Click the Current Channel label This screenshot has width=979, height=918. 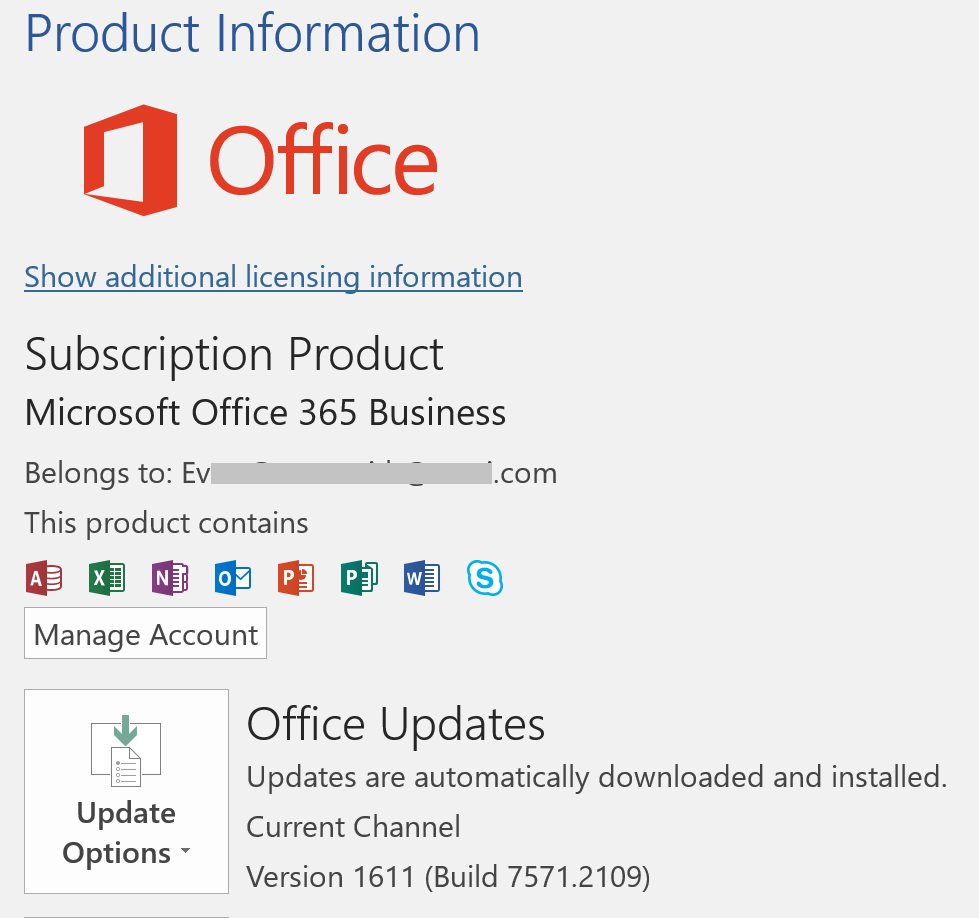coord(353,826)
